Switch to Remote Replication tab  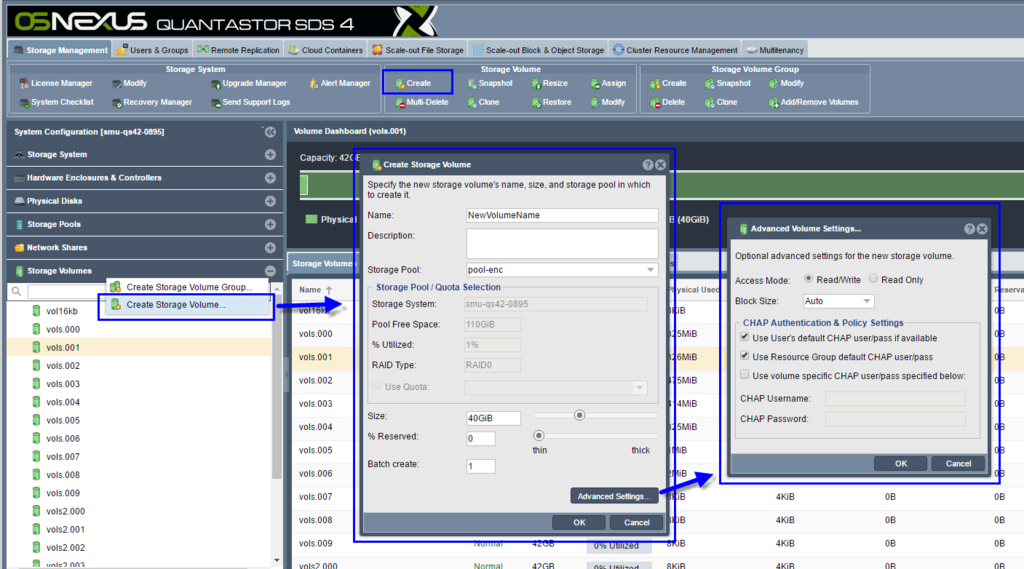(238, 50)
